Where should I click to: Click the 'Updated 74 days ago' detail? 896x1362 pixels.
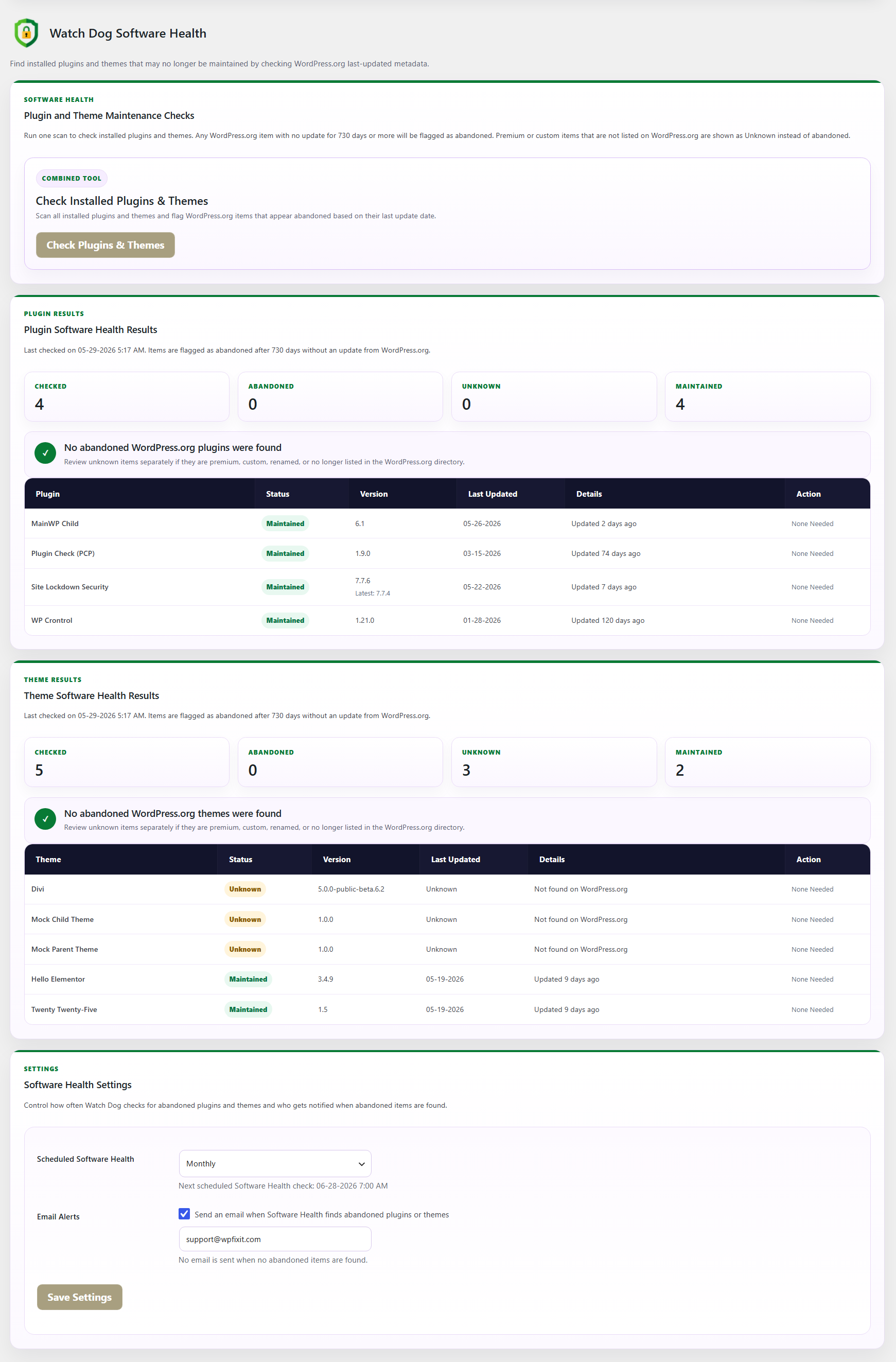pyautogui.click(x=606, y=553)
